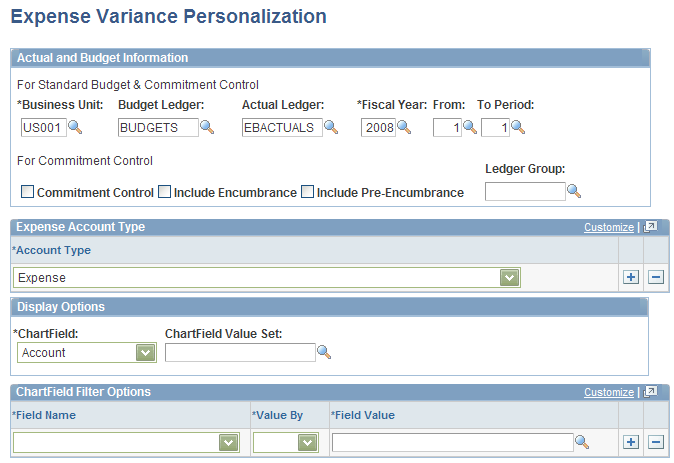Viewport: 674px width, 463px height.
Task: Enable the Commitment Control checkbox
Action: click(x=27, y=192)
